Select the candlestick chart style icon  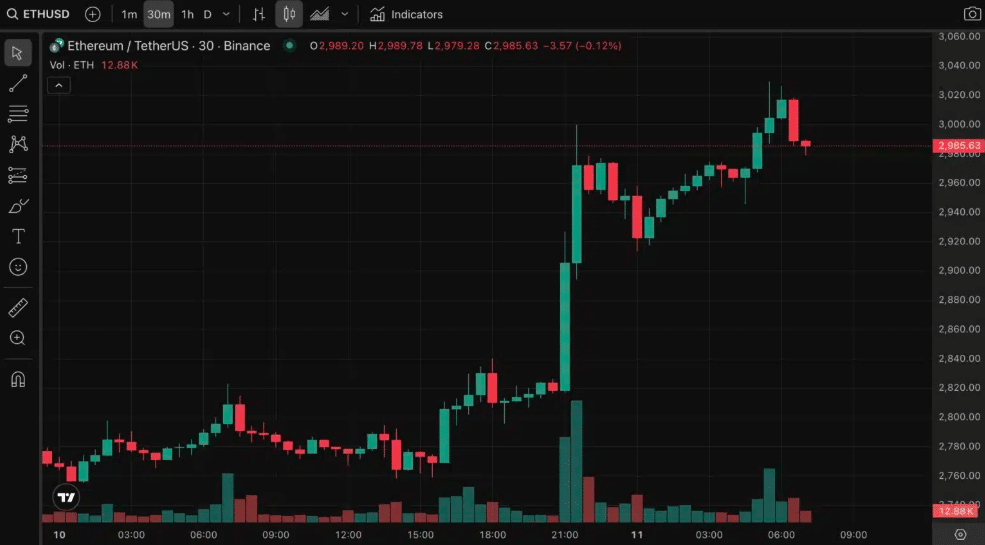coord(289,14)
